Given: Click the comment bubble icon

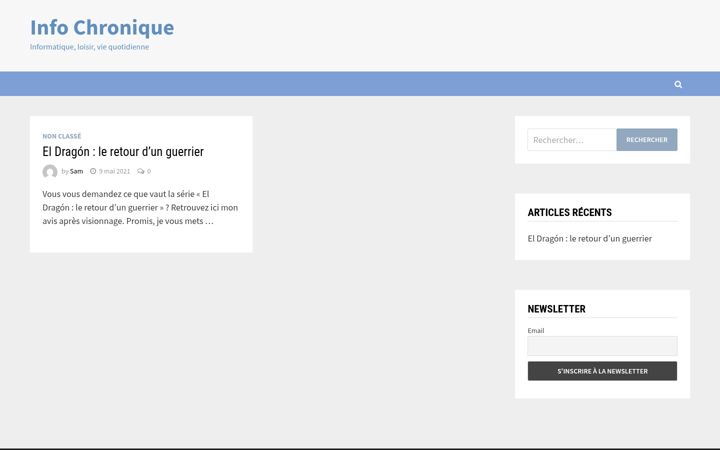Looking at the screenshot, I should [x=141, y=171].
